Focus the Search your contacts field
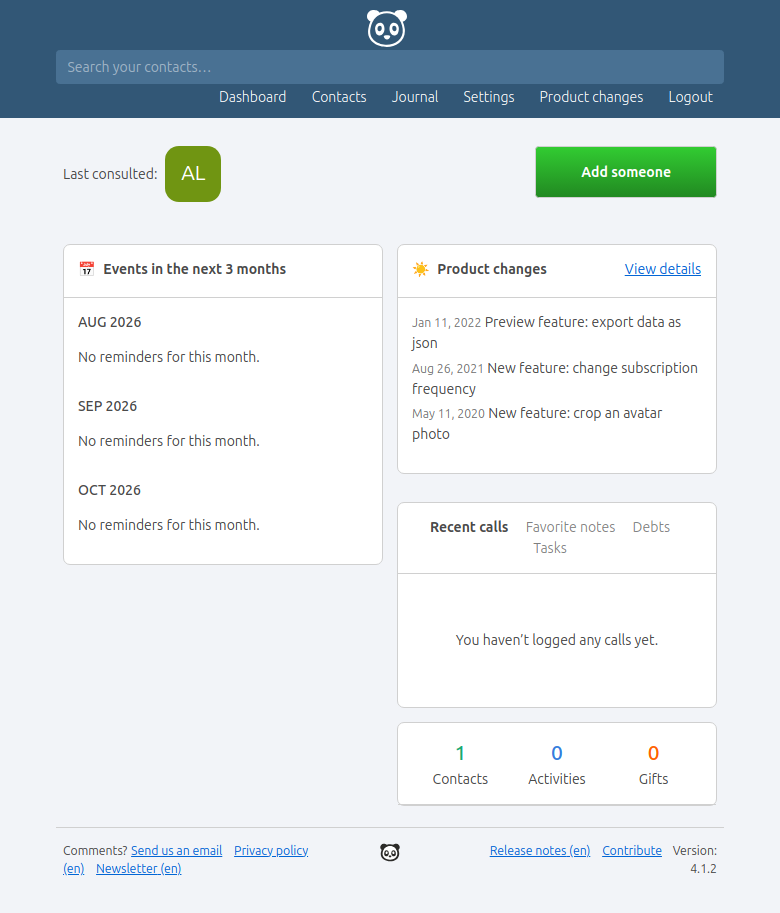Screen dimensions: 780x913 pyautogui.click(x=390, y=67)
